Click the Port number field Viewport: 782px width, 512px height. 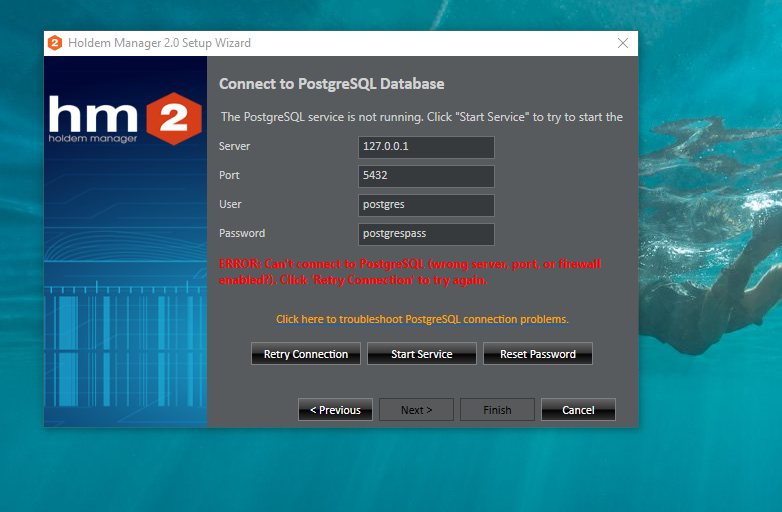tap(426, 176)
